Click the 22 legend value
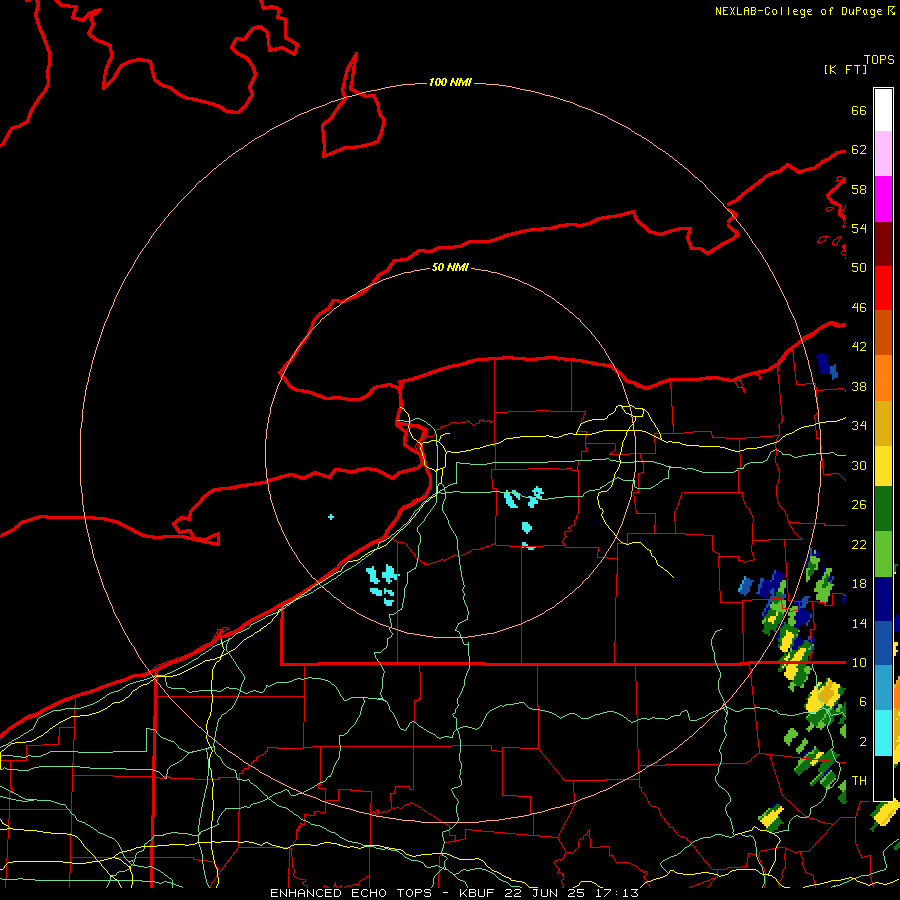The height and width of the screenshot is (900, 900). pos(859,545)
